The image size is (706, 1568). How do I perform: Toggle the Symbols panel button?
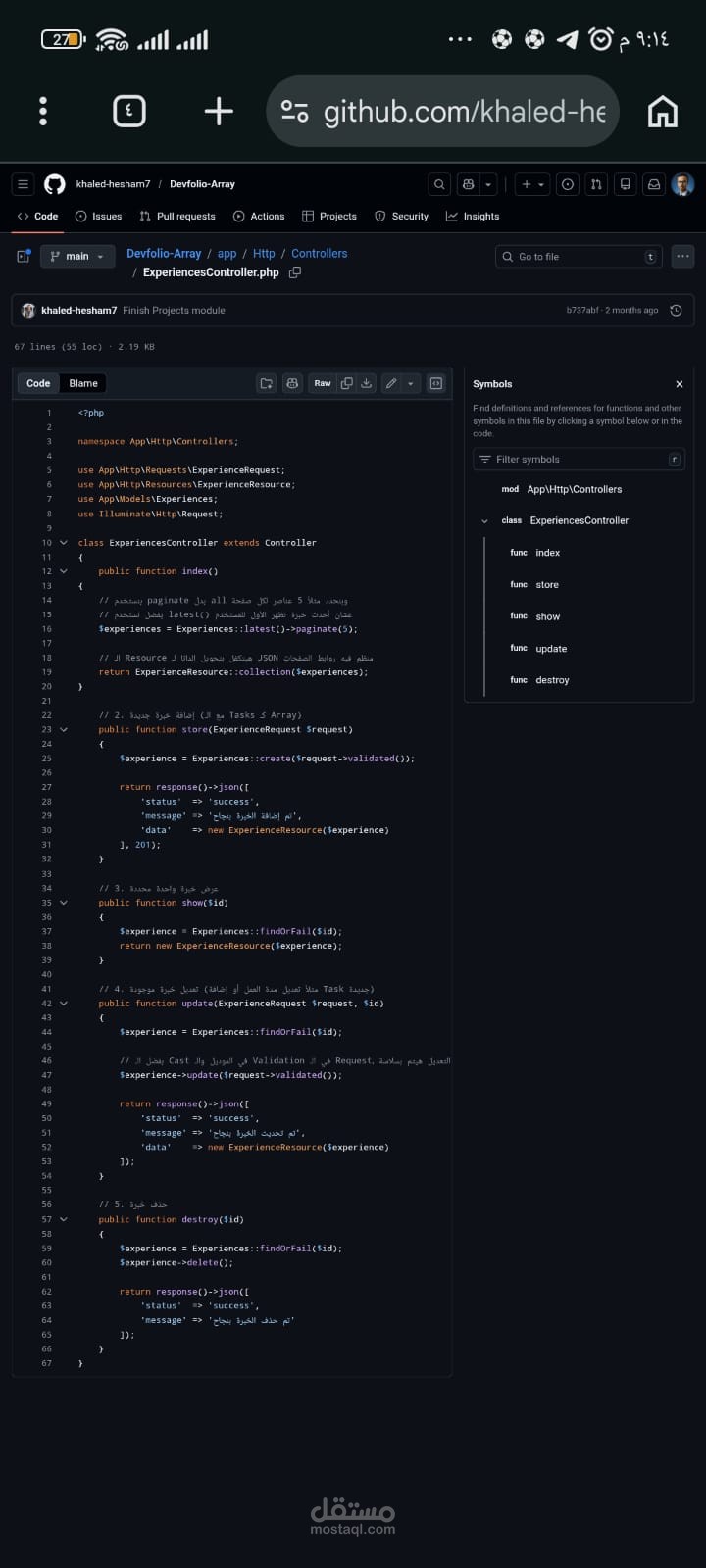(x=436, y=383)
